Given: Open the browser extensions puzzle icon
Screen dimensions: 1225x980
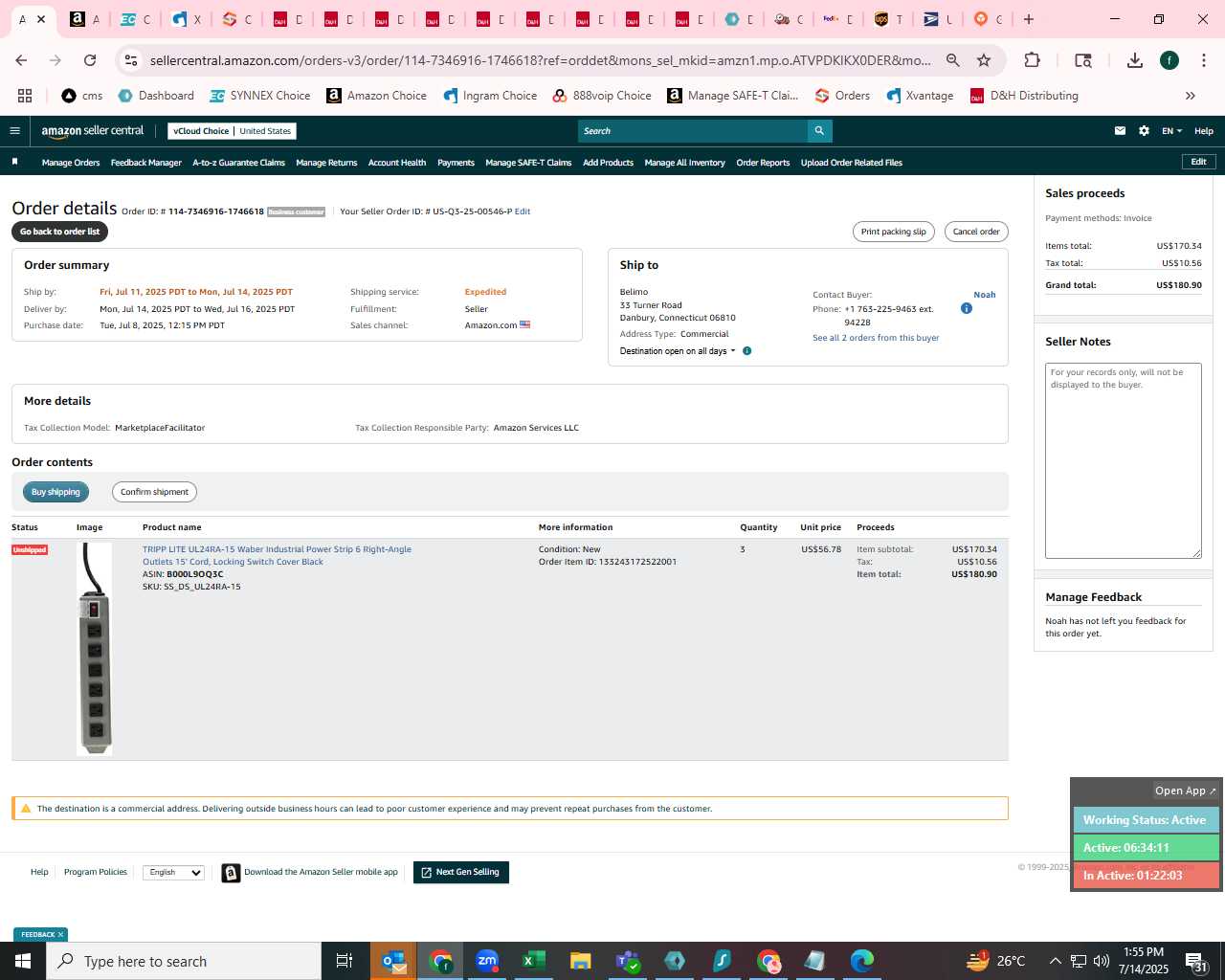Looking at the screenshot, I should point(1032,60).
